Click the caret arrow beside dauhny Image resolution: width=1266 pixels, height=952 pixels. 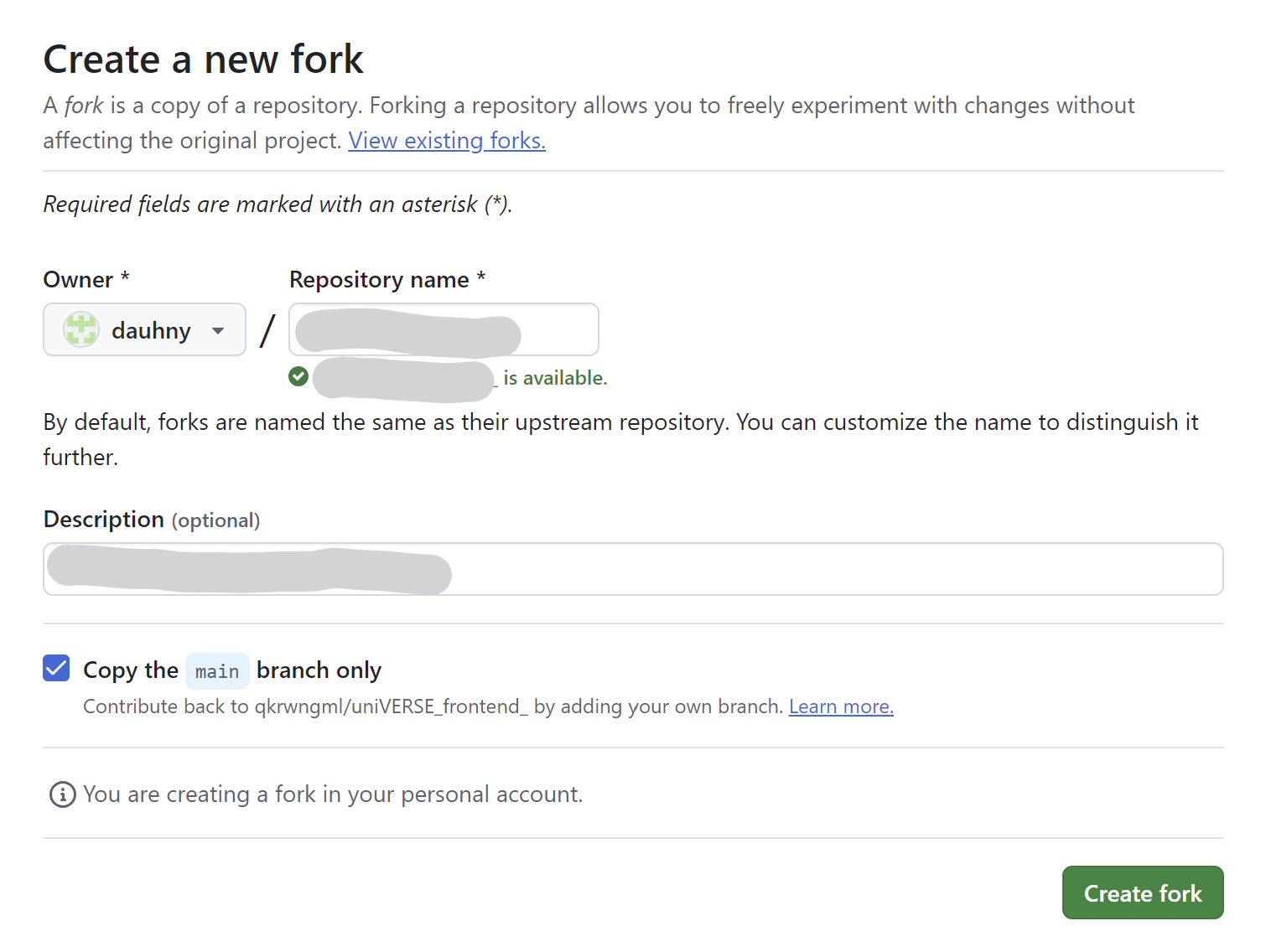[x=218, y=330]
